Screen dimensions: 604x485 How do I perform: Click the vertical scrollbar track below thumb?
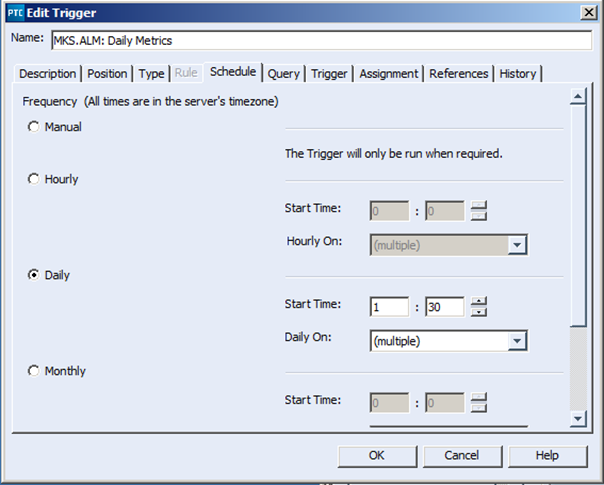pos(578,368)
